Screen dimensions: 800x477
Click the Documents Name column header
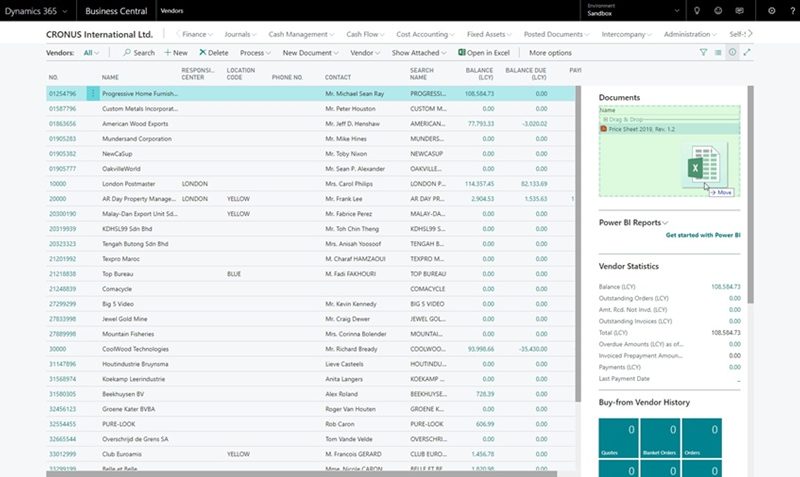click(607, 110)
